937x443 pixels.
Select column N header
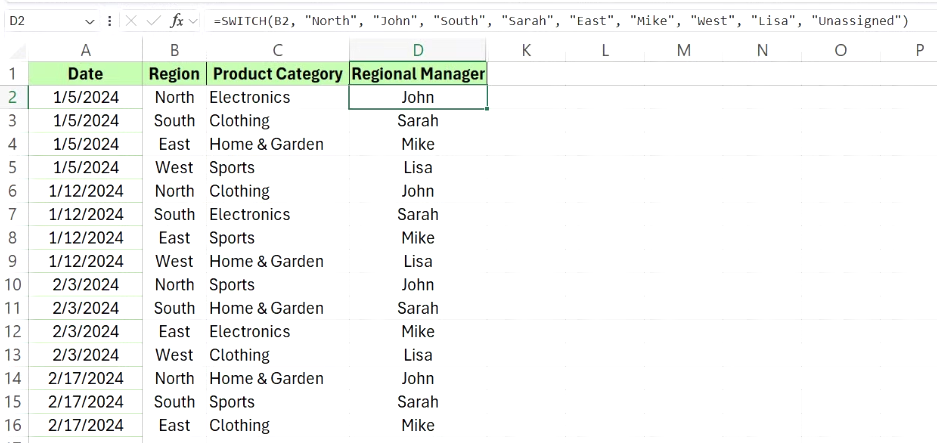(763, 50)
